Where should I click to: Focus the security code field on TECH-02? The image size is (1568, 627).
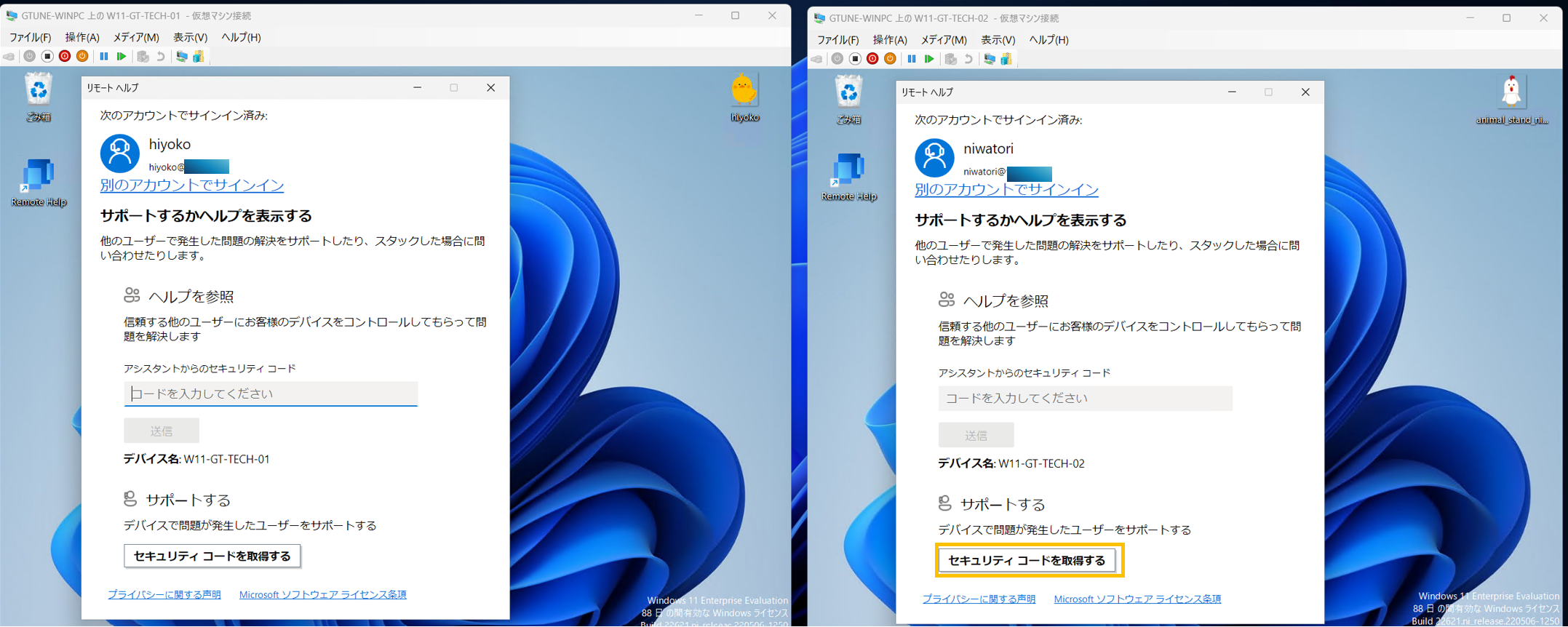tap(1085, 398)
